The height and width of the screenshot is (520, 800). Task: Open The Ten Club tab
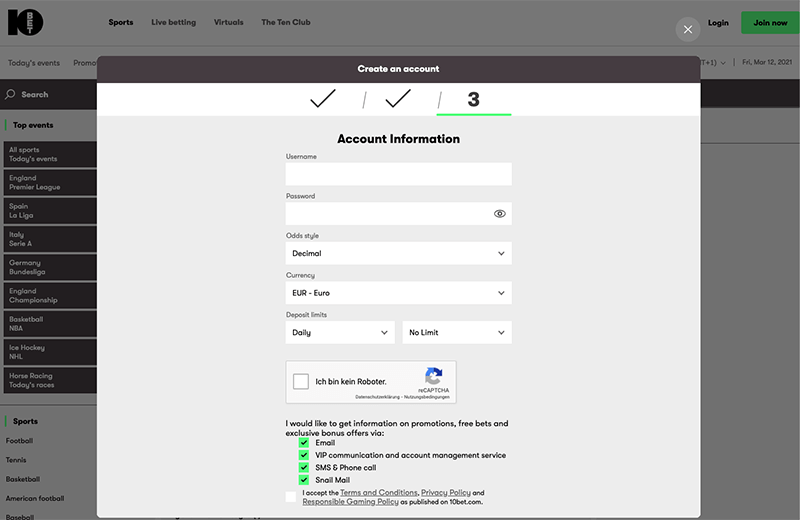(x=282, y=22)
